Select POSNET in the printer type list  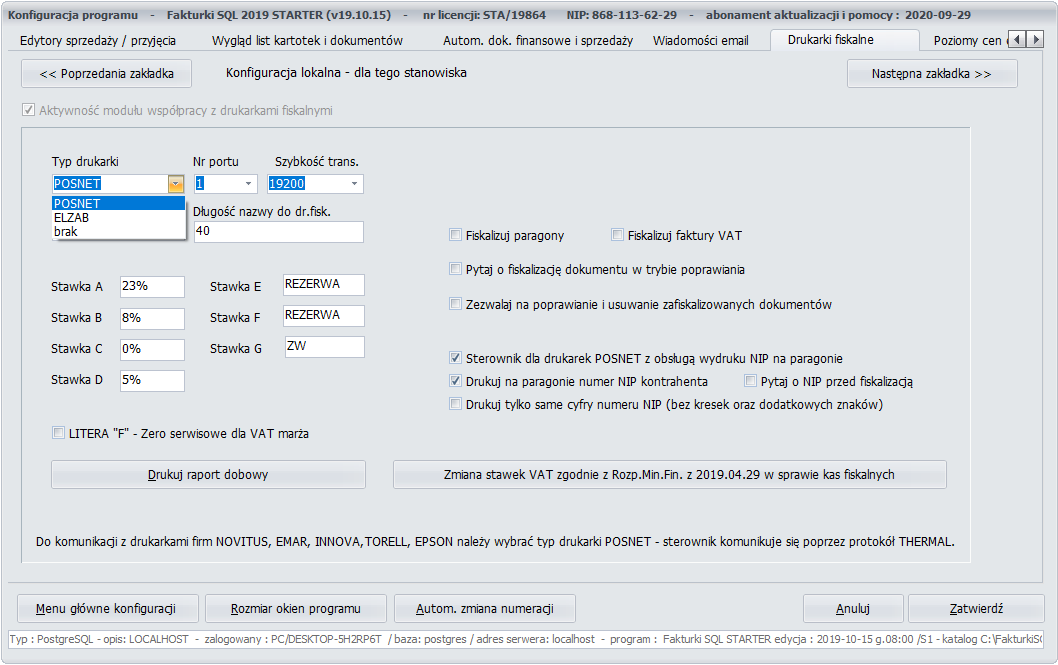118,204
